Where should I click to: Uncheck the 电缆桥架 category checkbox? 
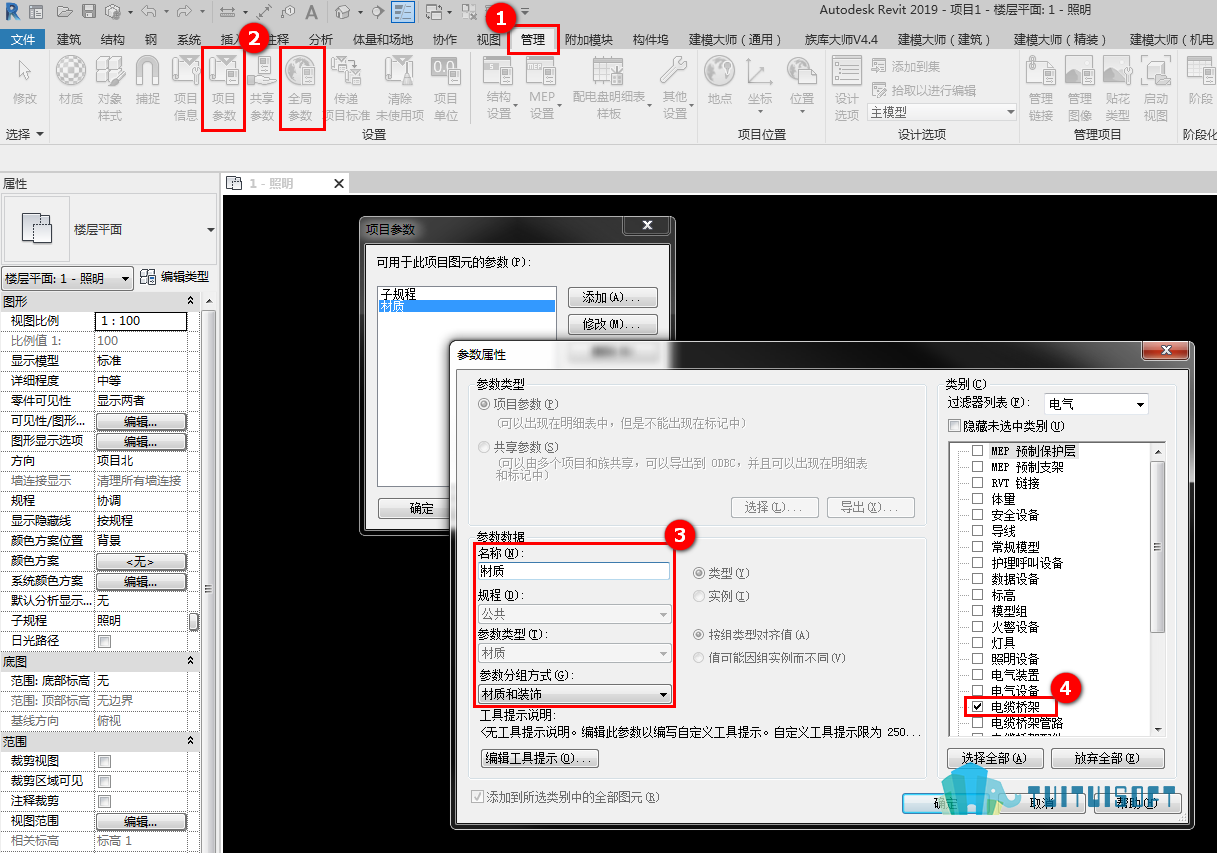pos(977,707)
